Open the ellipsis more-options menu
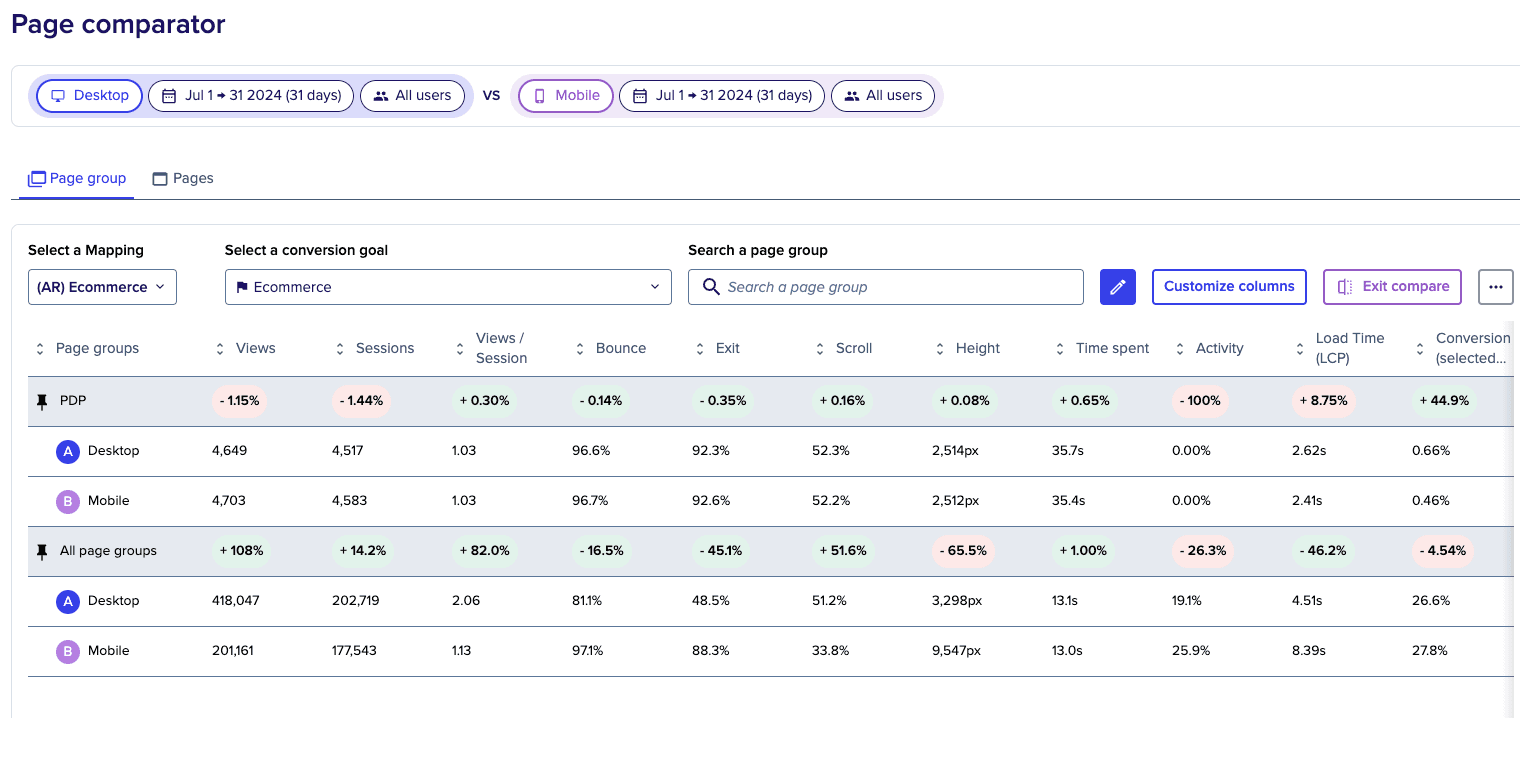This screenshot has width=1520, height=761. point(1495,287)
